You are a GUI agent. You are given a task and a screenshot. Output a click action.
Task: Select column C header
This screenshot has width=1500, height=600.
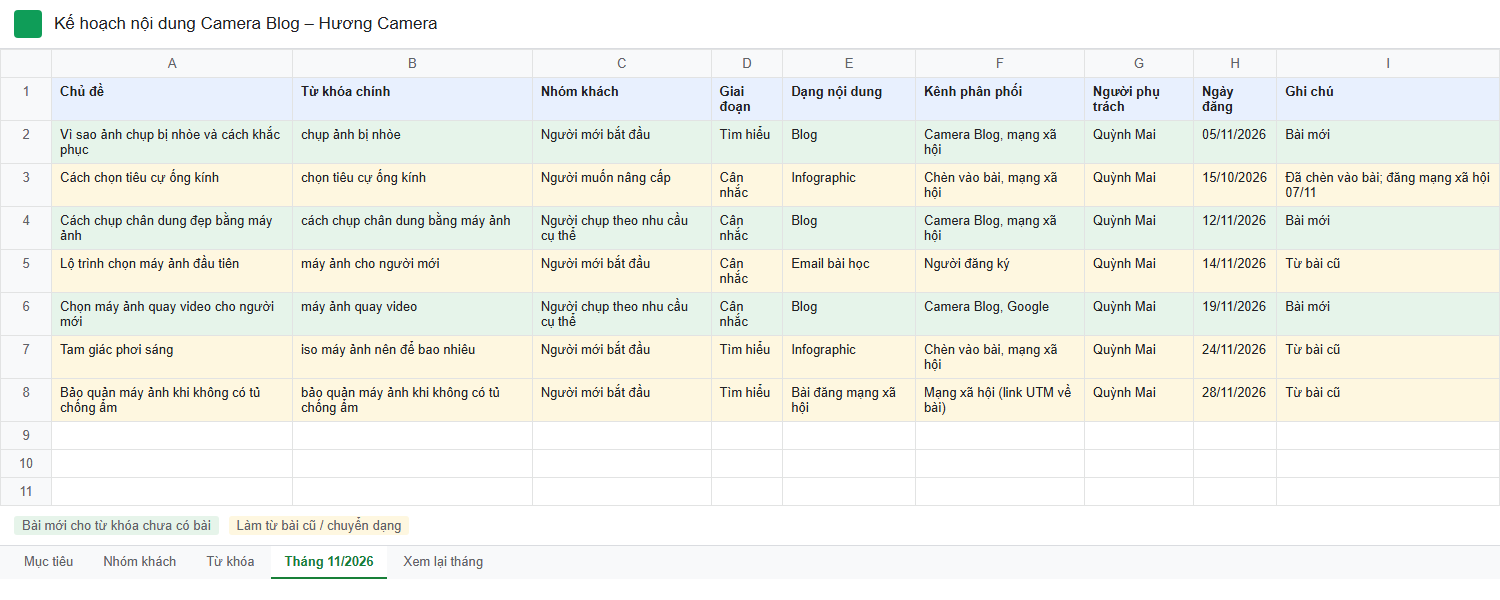click(622, 63)
